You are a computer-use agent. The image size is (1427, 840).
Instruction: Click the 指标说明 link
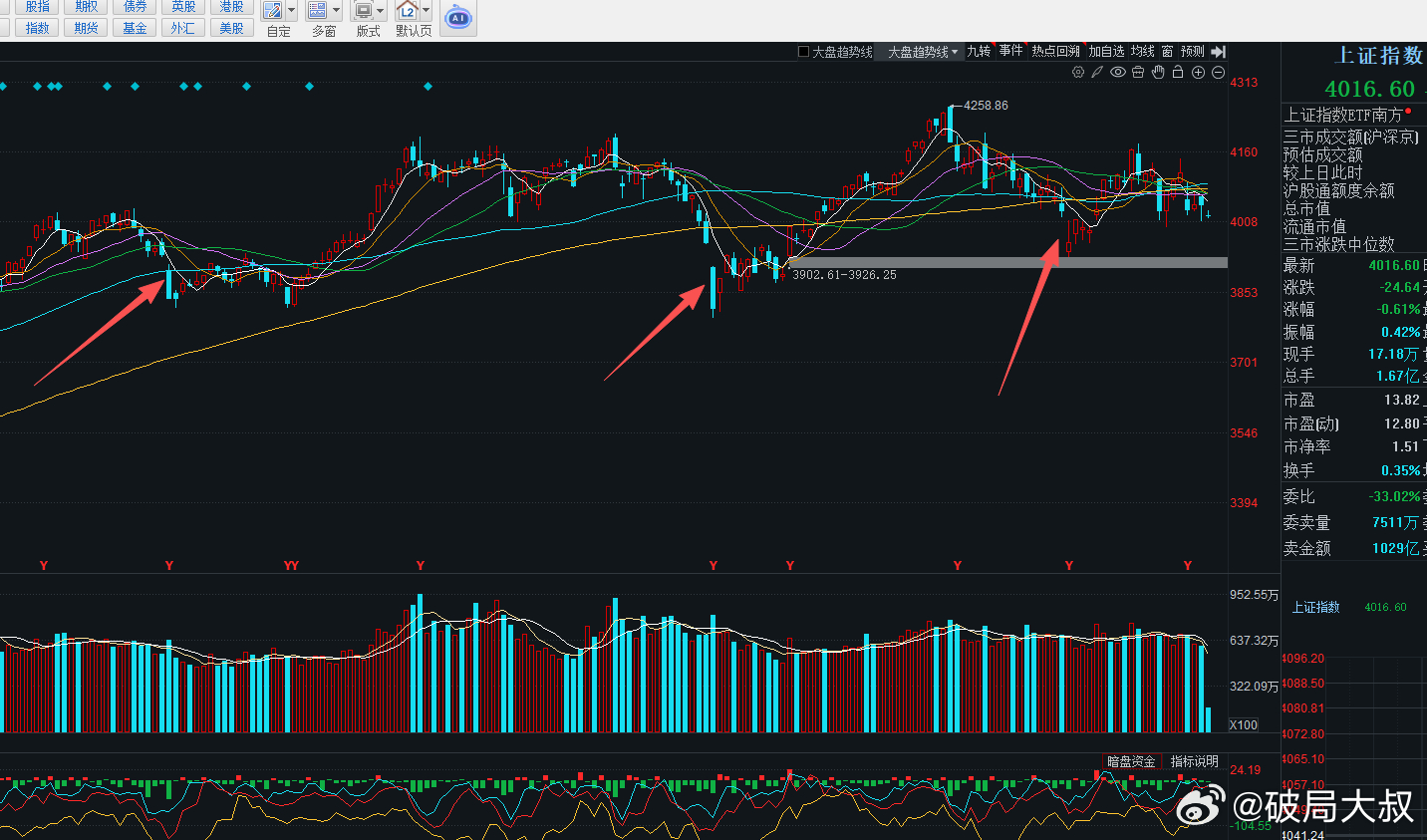point(1194,761)
